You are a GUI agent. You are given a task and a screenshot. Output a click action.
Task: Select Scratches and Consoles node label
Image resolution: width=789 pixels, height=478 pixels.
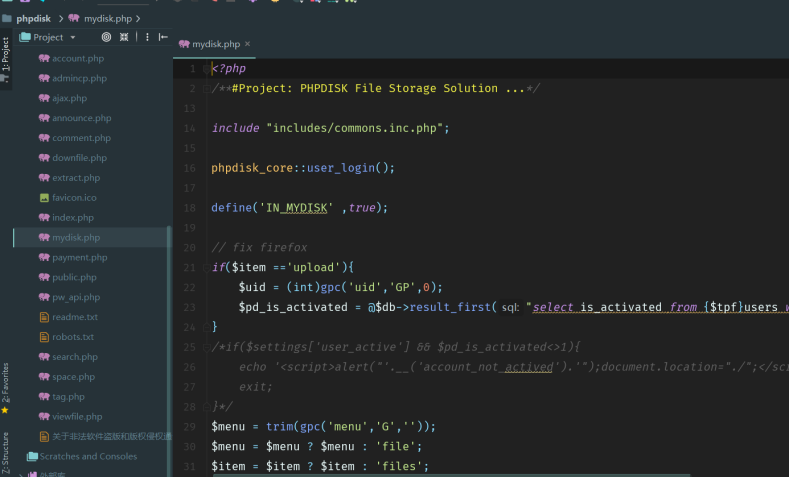pyautogui.click(x=88, y=456)
